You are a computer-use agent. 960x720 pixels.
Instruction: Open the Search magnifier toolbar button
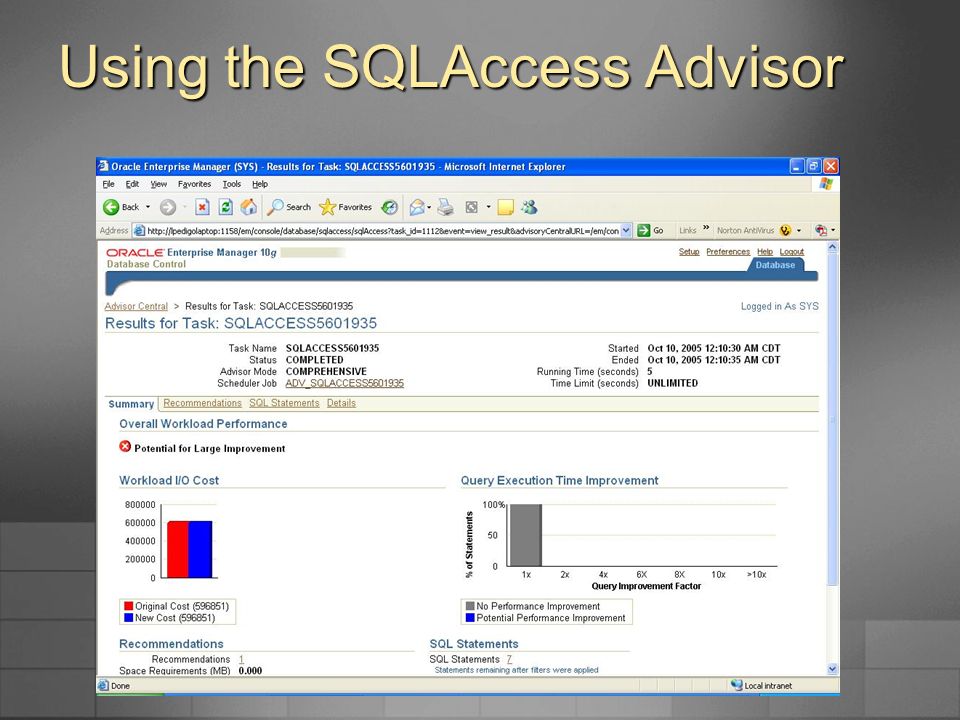pos(289,208)
